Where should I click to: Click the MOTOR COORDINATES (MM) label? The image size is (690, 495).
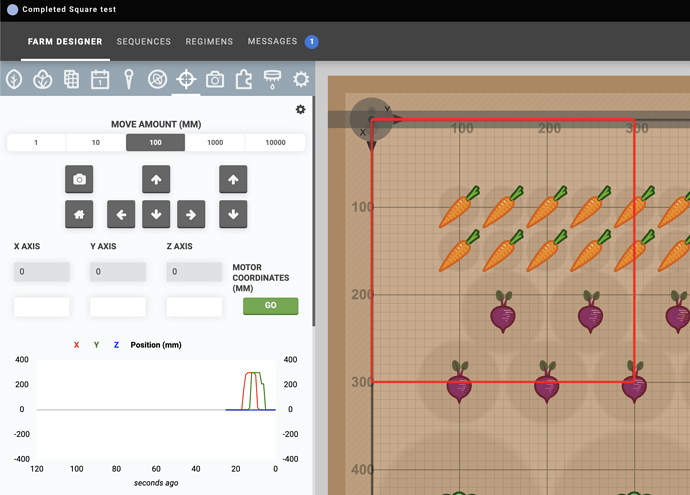261,278
